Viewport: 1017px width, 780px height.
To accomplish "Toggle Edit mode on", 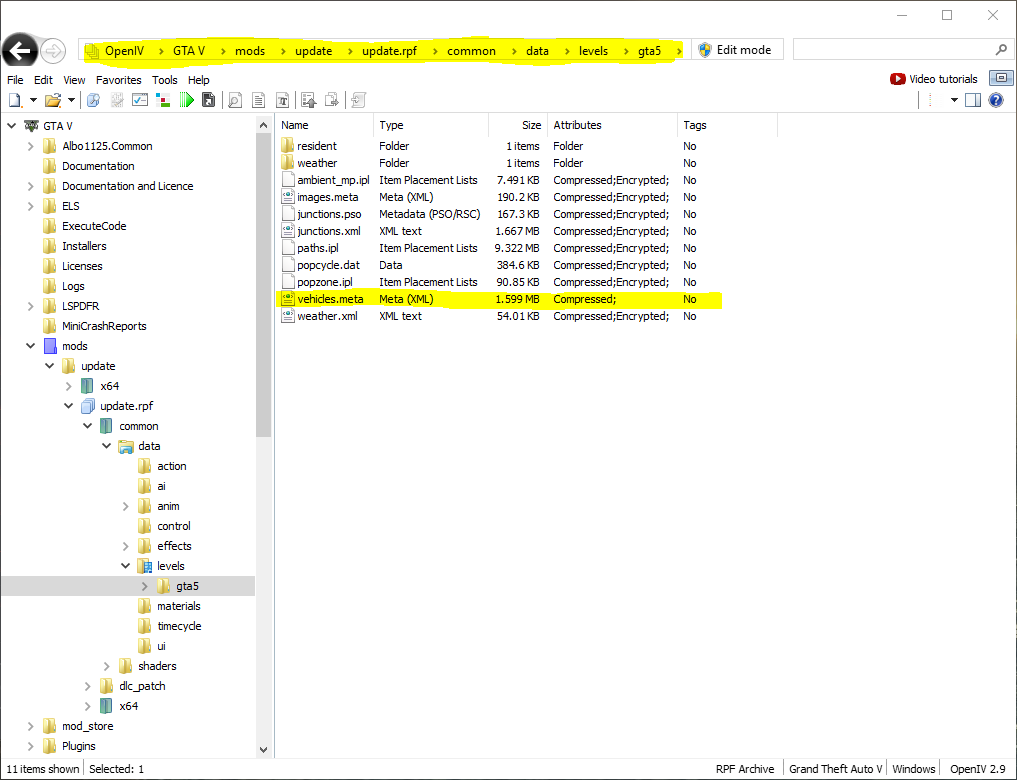I will point(737,50).
